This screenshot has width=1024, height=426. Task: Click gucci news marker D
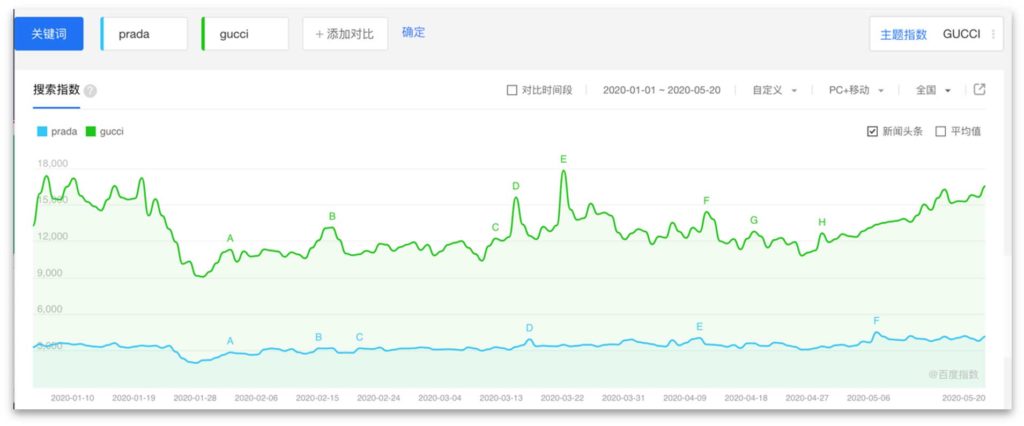[515, 186]
